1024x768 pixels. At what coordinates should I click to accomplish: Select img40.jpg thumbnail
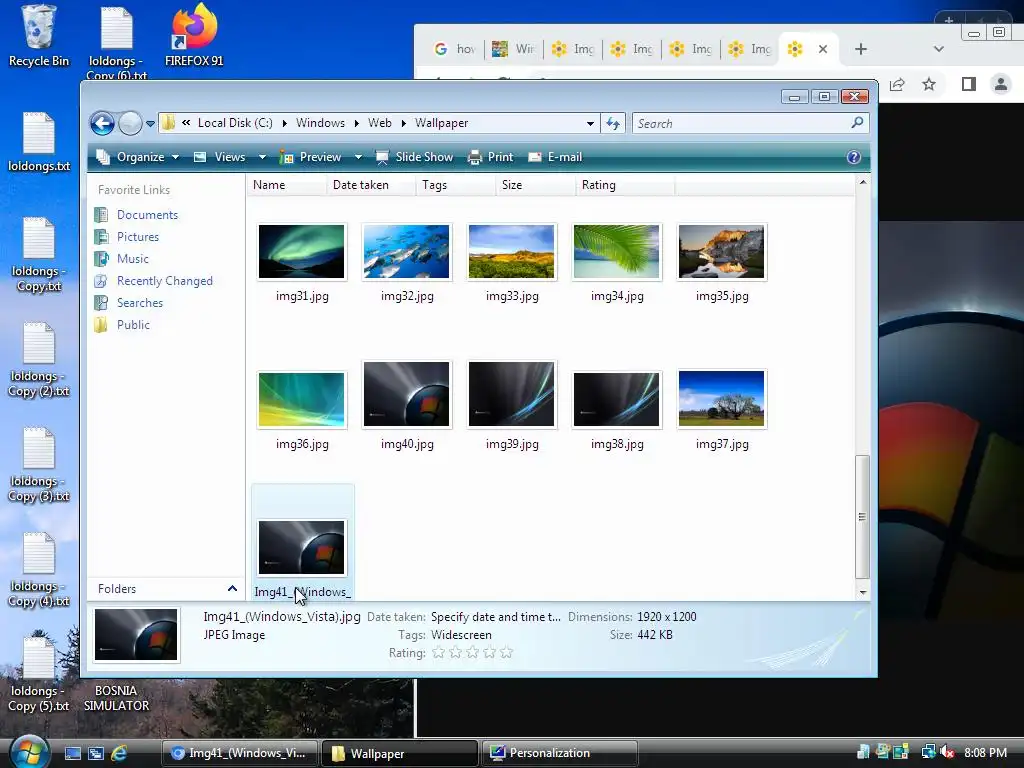[407, 394]
